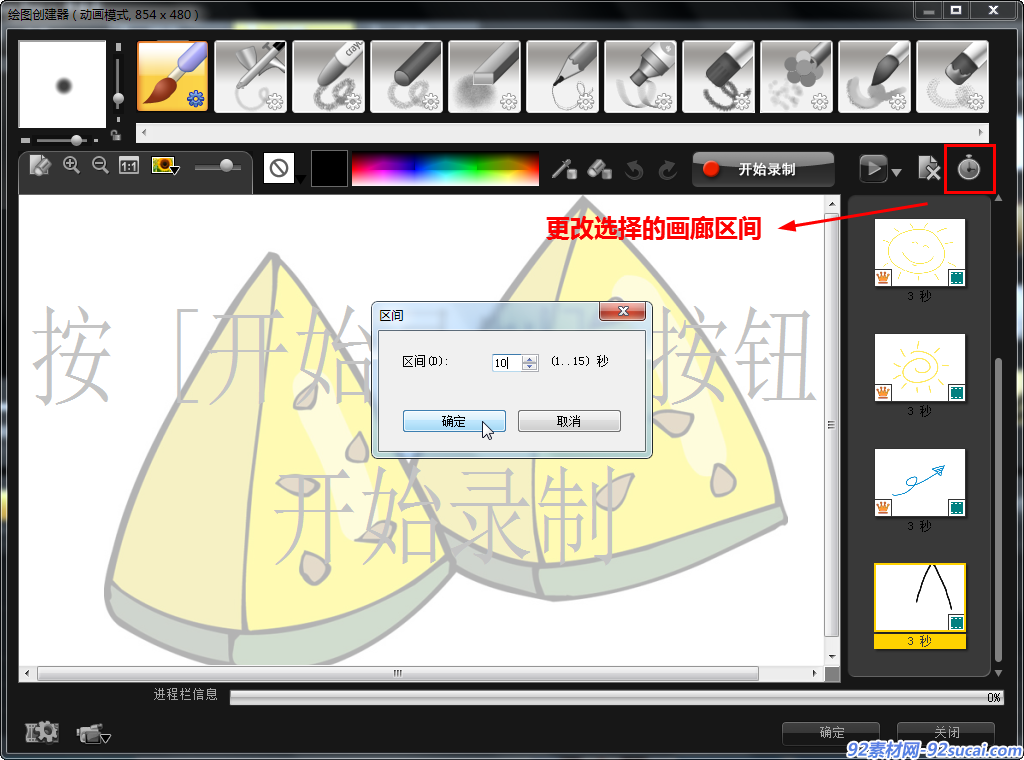
Task: Start recording with 开始录制 button
Action: [x=763, y=169]
